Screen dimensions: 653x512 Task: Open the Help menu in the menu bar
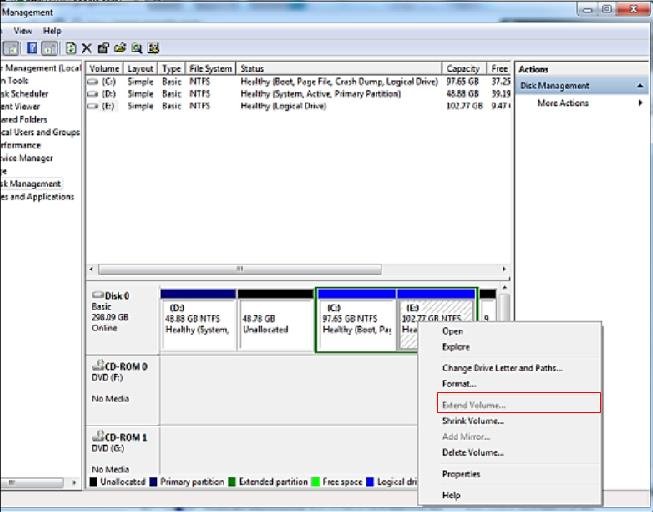[52, 31]
